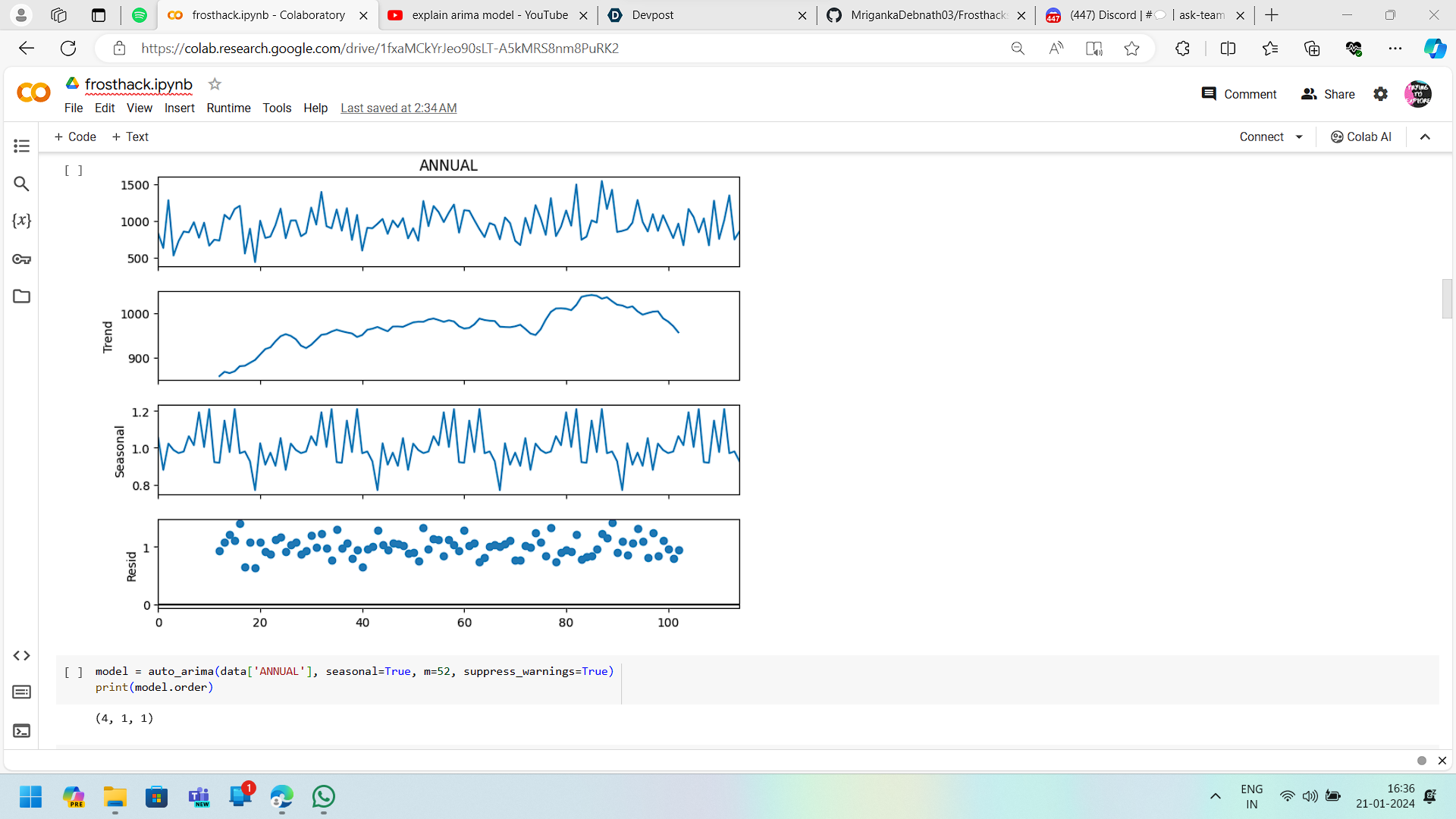Open the variables inspector icon

21,221
